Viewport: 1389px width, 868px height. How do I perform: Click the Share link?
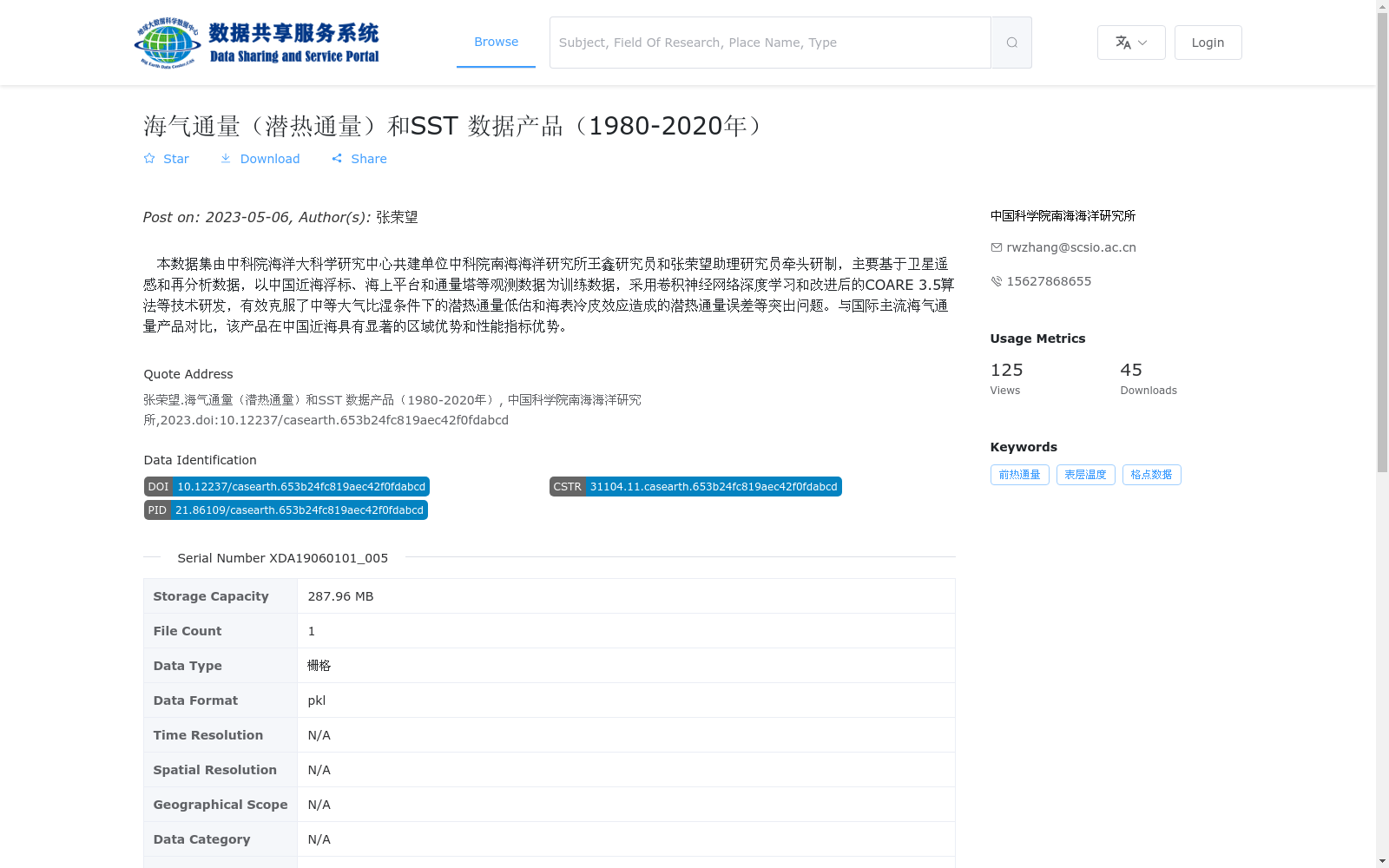359,159
